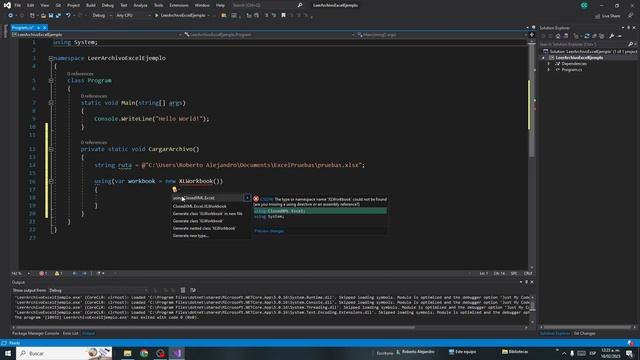Click the Open File toolbar icon
The image size is (640, 360).
pos(43,16)
